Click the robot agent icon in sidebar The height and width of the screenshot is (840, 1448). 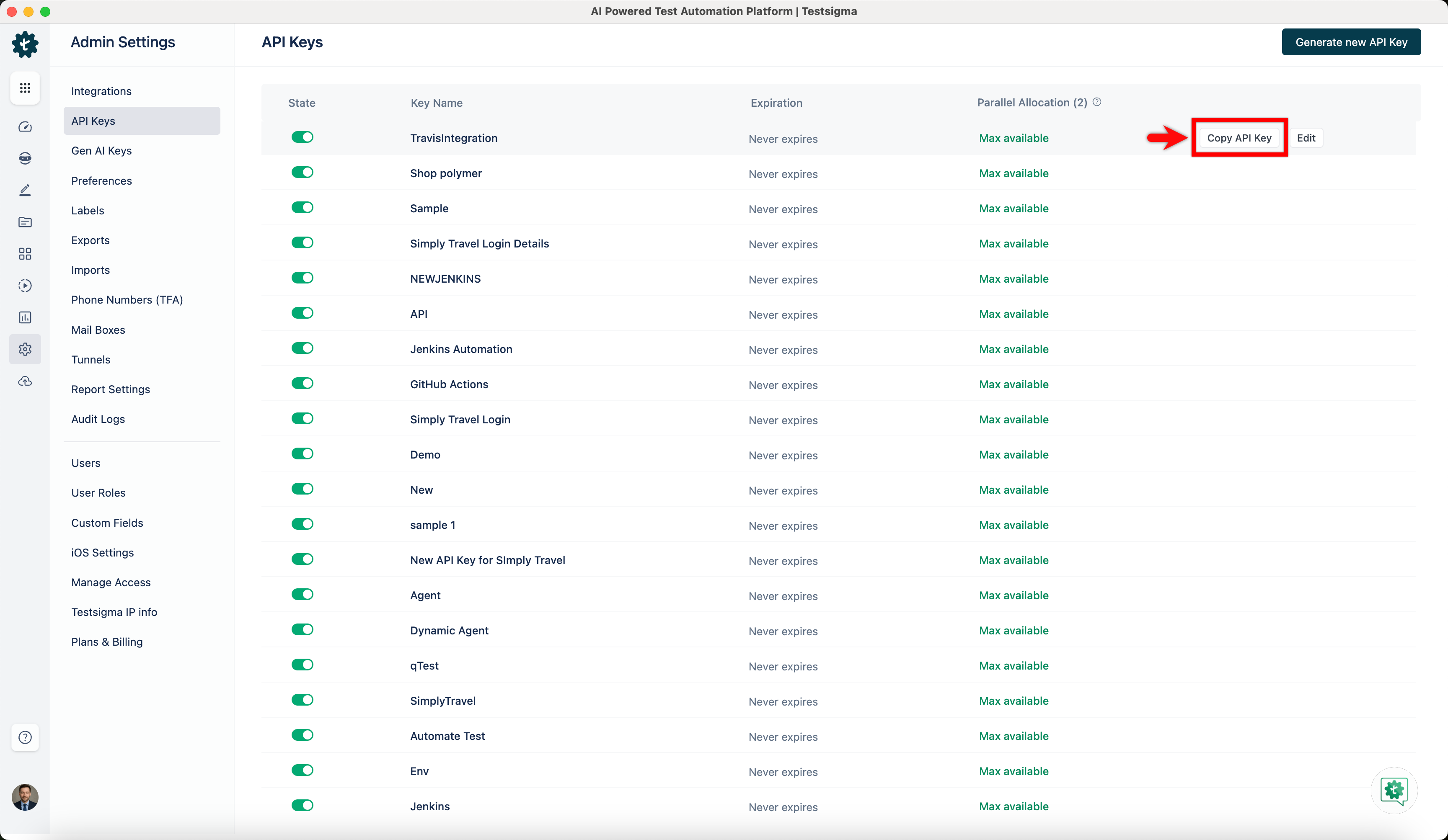[25, 158]
